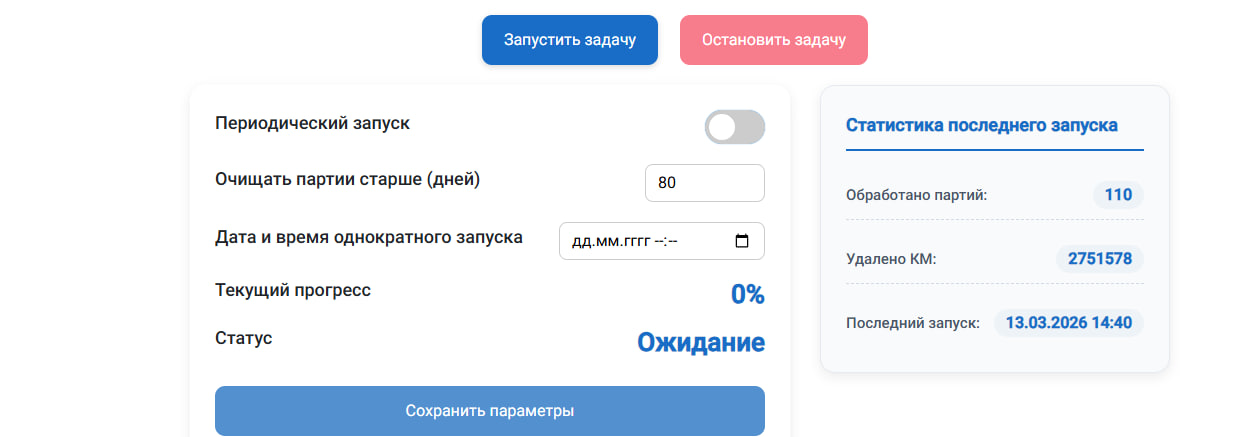Click the Удалено КМ label
Image resolution: width=1260 pixels, height=437 pixels.
[891, 260]
